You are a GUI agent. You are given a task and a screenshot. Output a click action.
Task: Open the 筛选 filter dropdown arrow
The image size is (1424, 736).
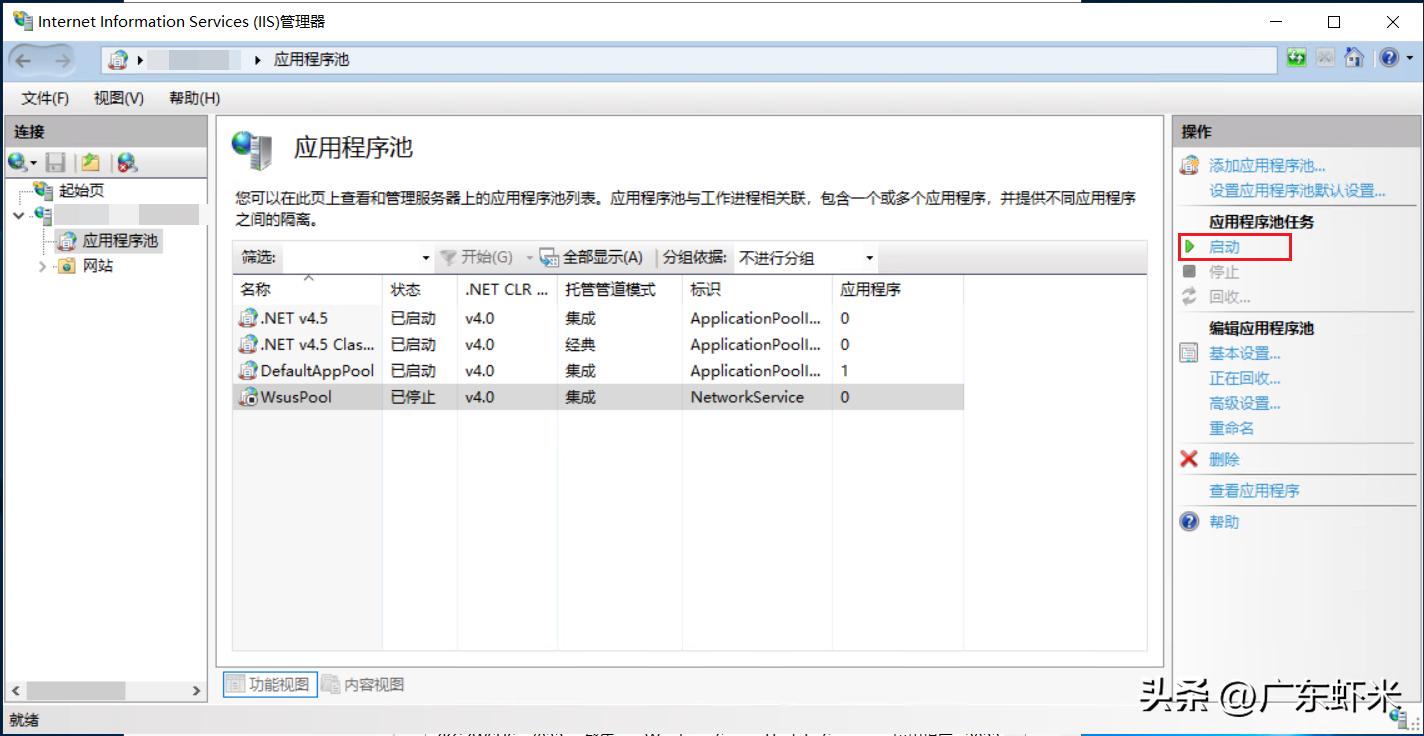(x=425, y=257)
